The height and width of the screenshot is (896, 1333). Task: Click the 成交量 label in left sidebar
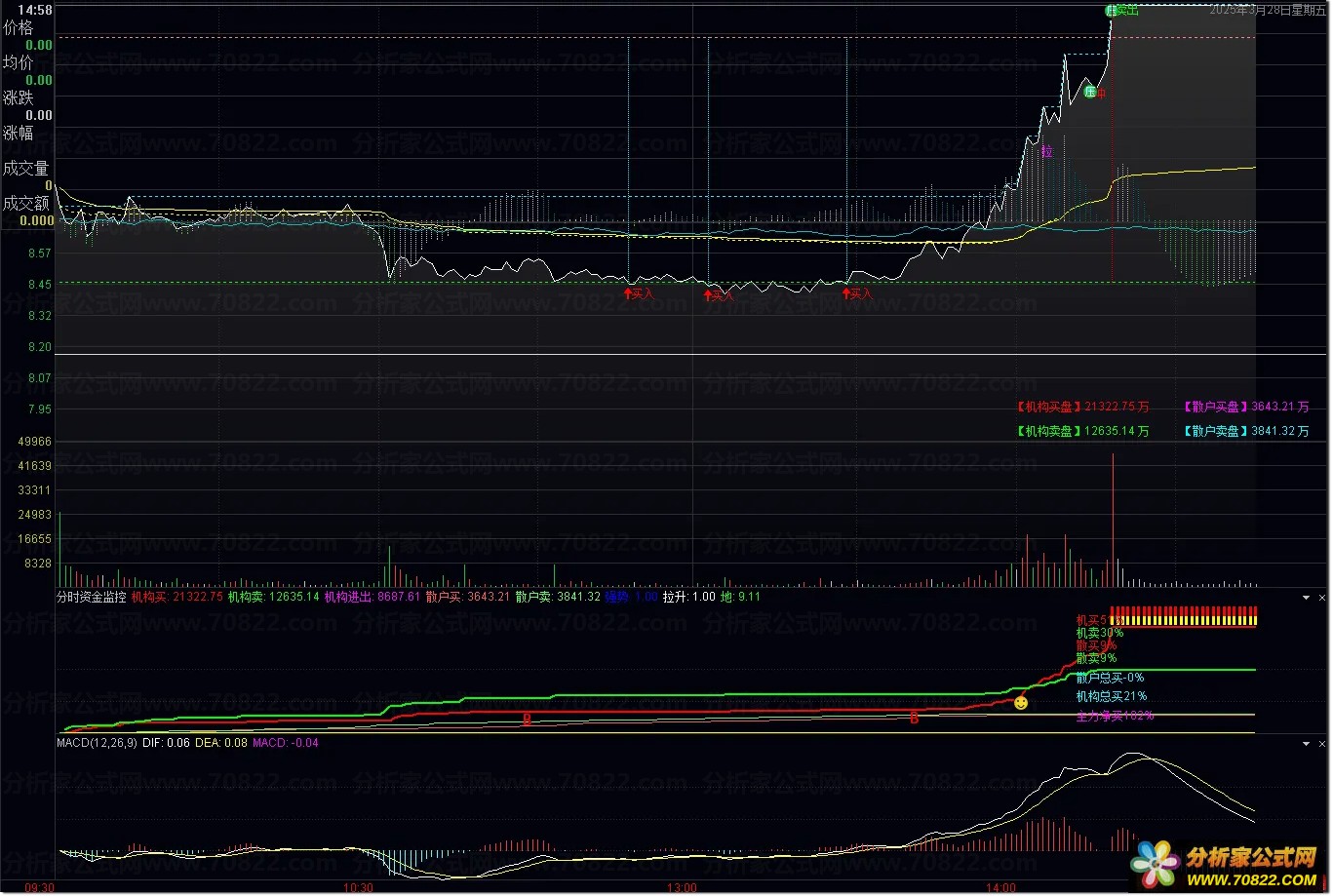pos(26,169)
